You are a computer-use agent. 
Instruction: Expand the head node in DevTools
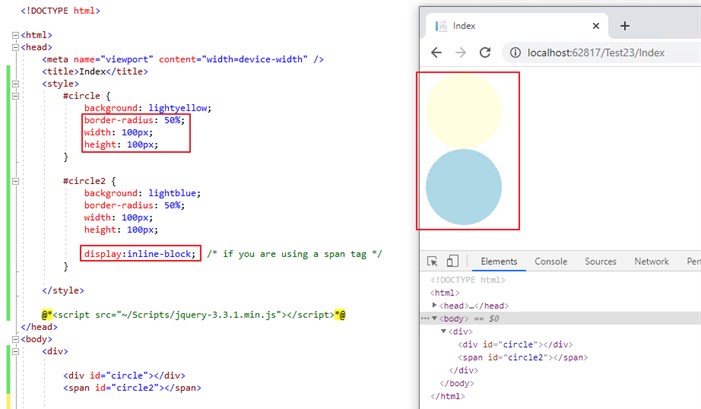point(434,305)
